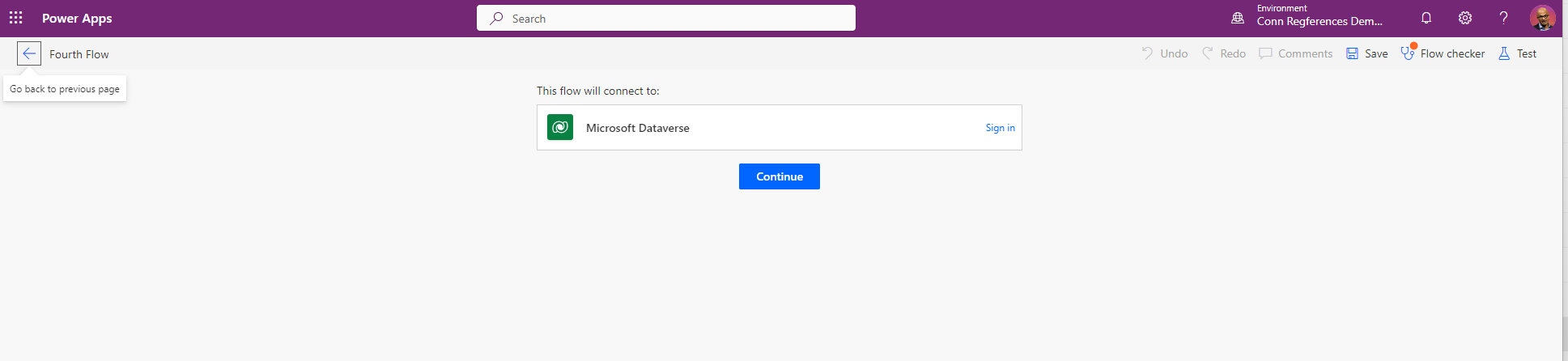The height and width of the screenshot is (361, 1568).
Task: Open the Help question mark
Action: point(1503,18)
